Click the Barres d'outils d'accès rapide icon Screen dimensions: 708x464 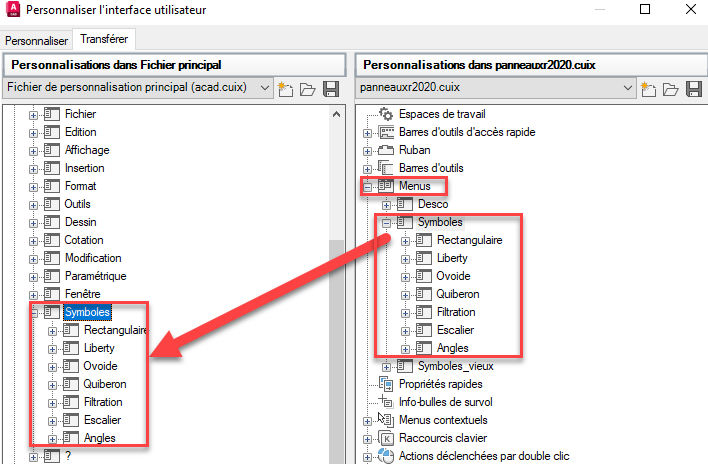386,132
